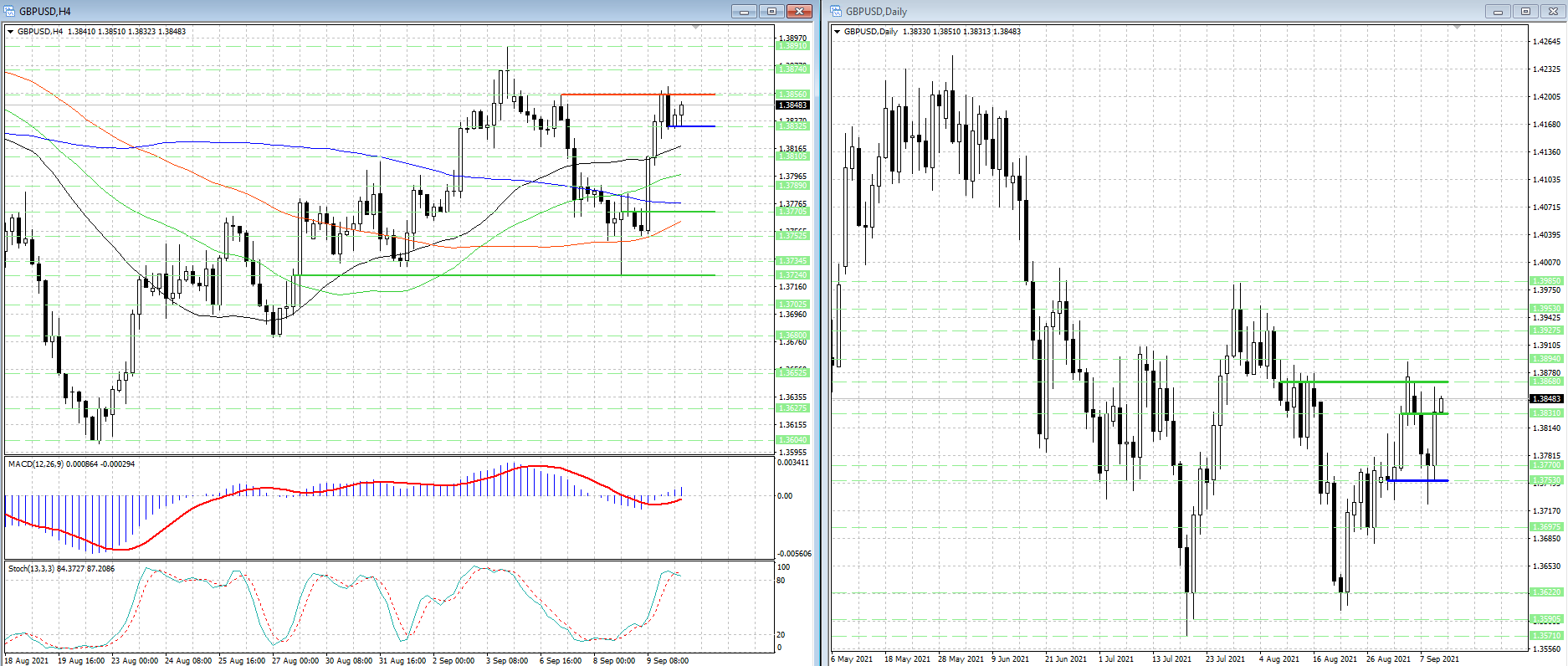Viewport: 1568px width, 666px height.
Task: Restore the GBPUSD,H4 chart window
Action: tap(771, 11)
